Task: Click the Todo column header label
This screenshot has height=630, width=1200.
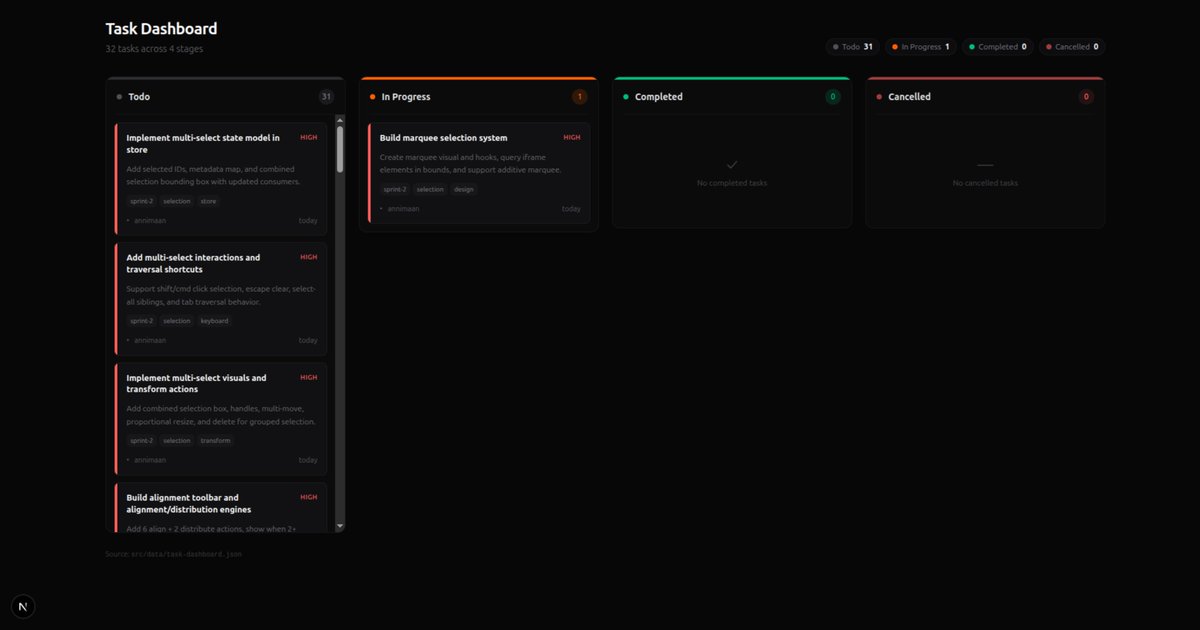Action: 139,97
